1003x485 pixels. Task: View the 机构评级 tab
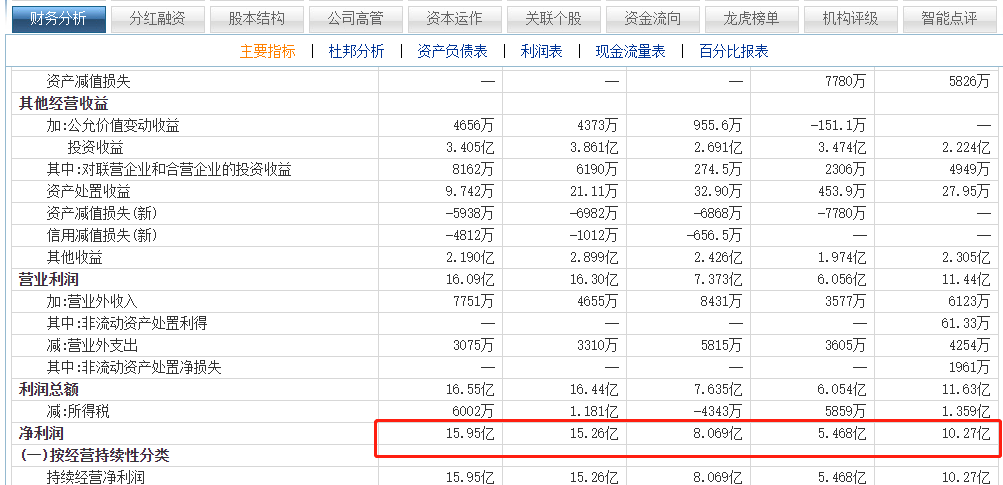(850, 18)
